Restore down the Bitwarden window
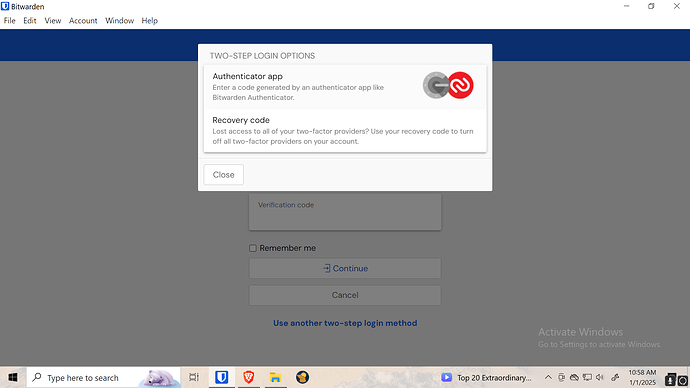The height and width of the screenshot is (388, 690). click(651, 6)
